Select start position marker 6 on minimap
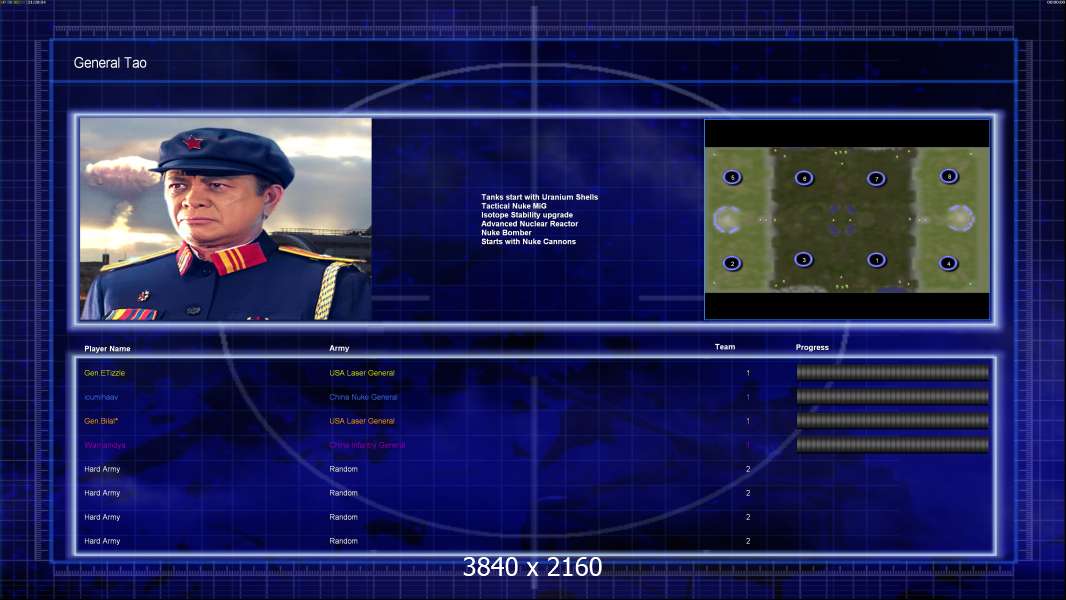This screenshot has height=600, width=1066. point(804,178)
